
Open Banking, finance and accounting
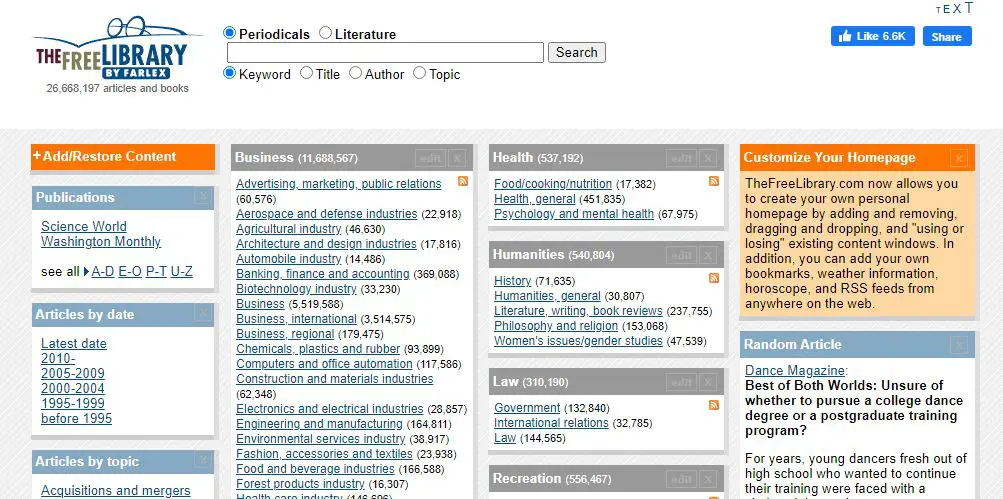322,274
